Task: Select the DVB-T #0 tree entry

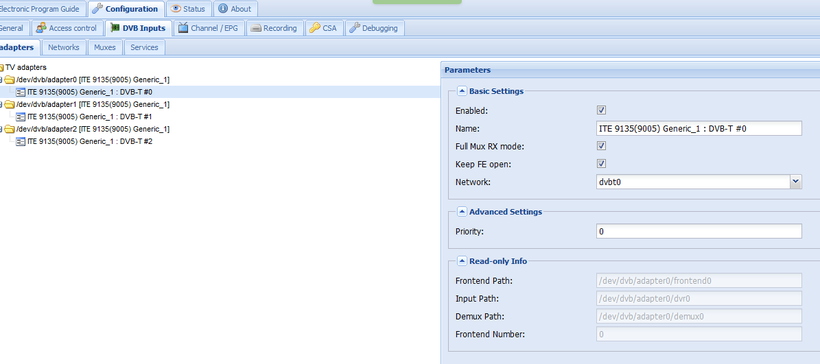Action: click(x=90, y=92)
